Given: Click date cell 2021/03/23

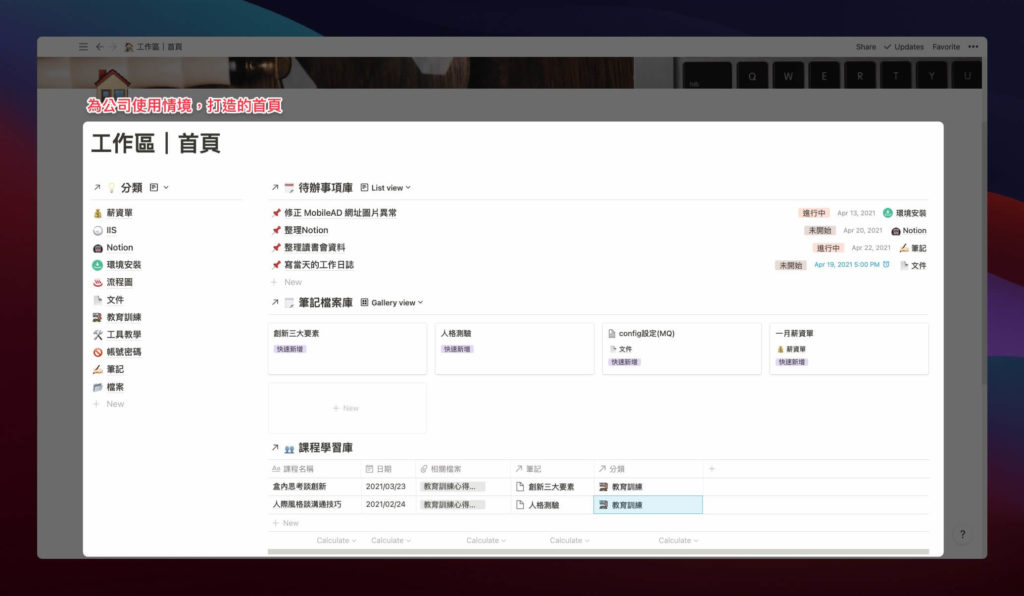Looking at the screenshot, I should pyautogui.click(x=388, y=486).
